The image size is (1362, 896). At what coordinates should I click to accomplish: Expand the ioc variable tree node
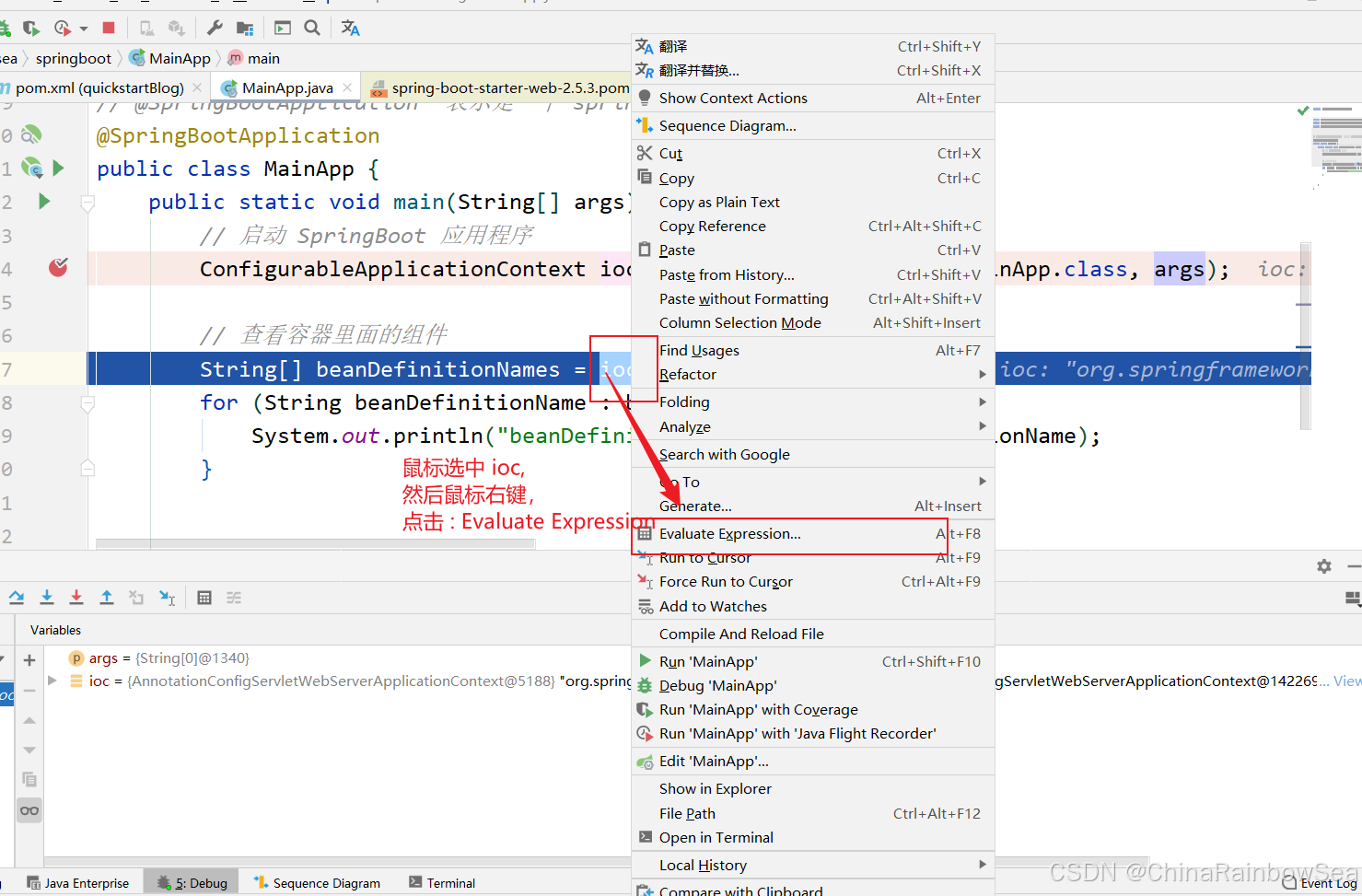click(x=52, y=681)
